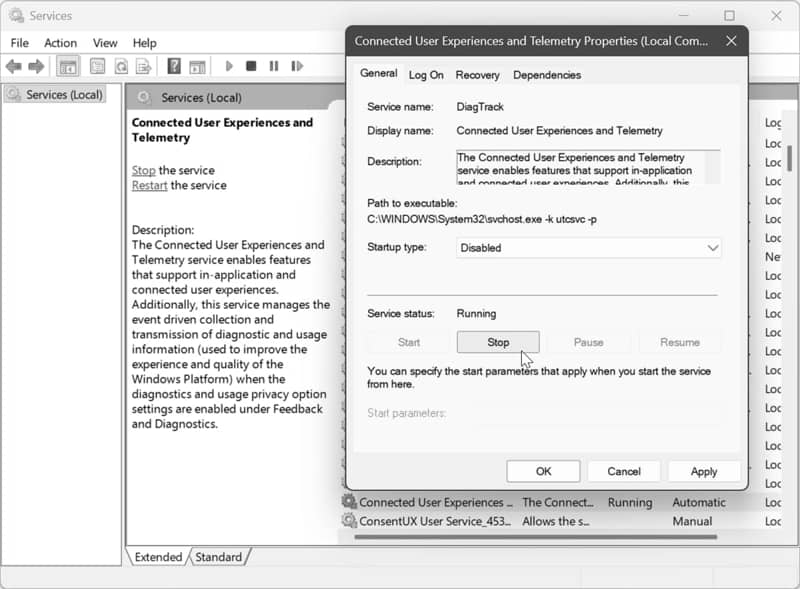Click the Stop Service square toolbar icon
Image resolution: width=800 pixels, height=589 pixels.
[251, 66]
